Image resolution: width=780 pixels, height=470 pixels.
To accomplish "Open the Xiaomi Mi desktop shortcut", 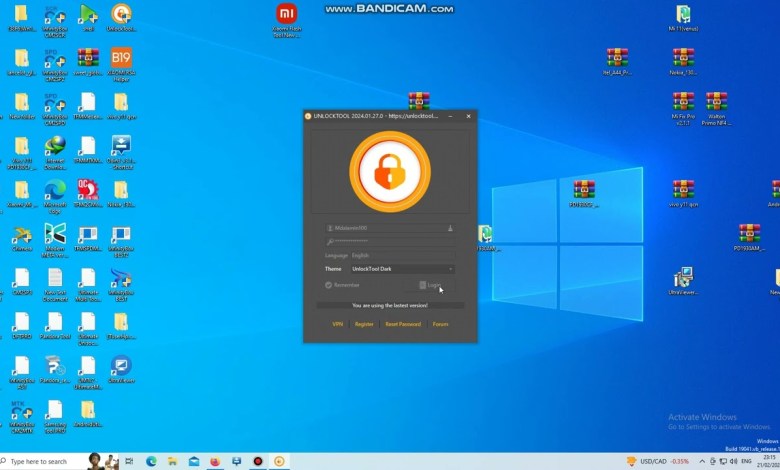I will click(x=287, y=15).
